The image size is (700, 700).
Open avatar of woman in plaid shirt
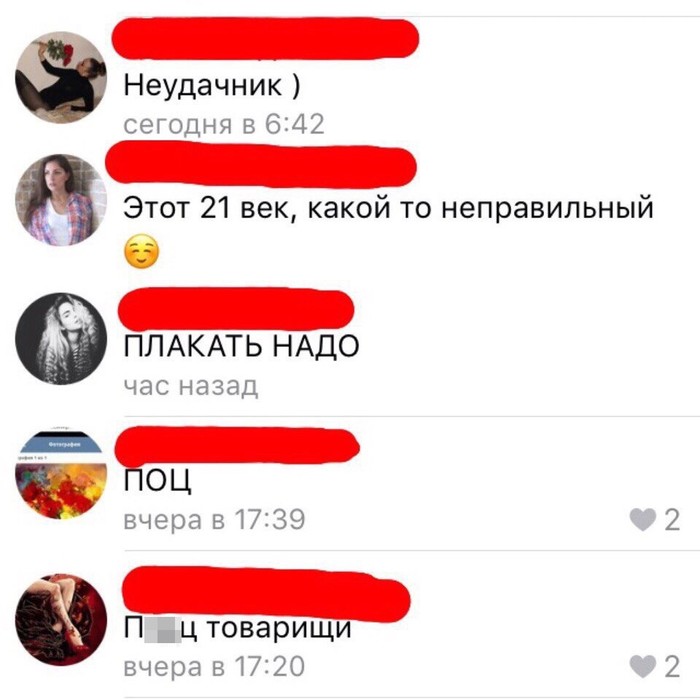[x=61, y=200]
